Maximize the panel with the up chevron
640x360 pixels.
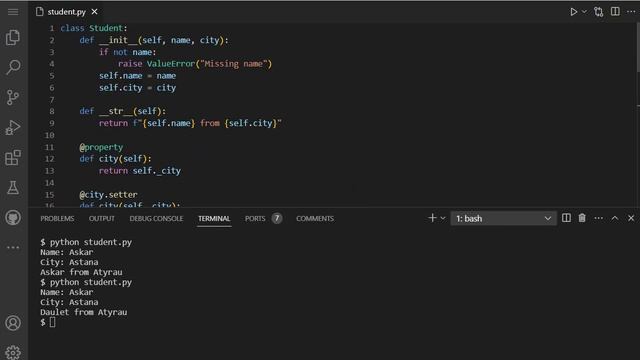click(615, 218)
